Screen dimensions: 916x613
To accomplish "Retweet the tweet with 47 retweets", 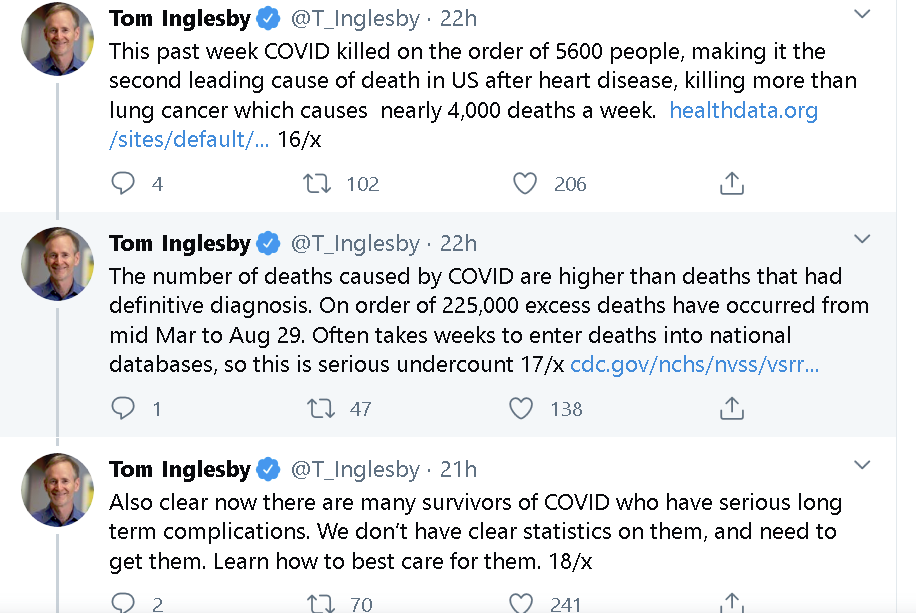I will (321, 408).
